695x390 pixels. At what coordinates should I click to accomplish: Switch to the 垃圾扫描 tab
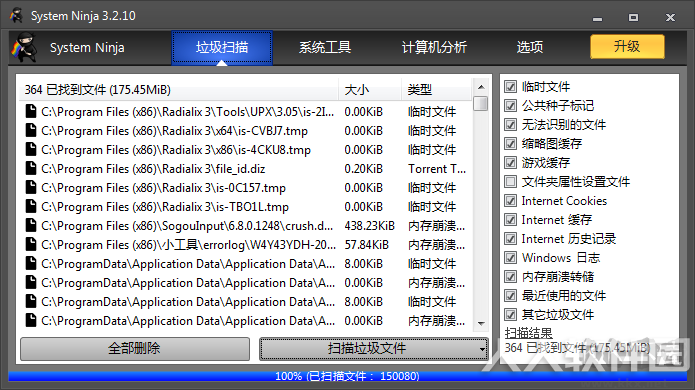(x=222, y=47)
